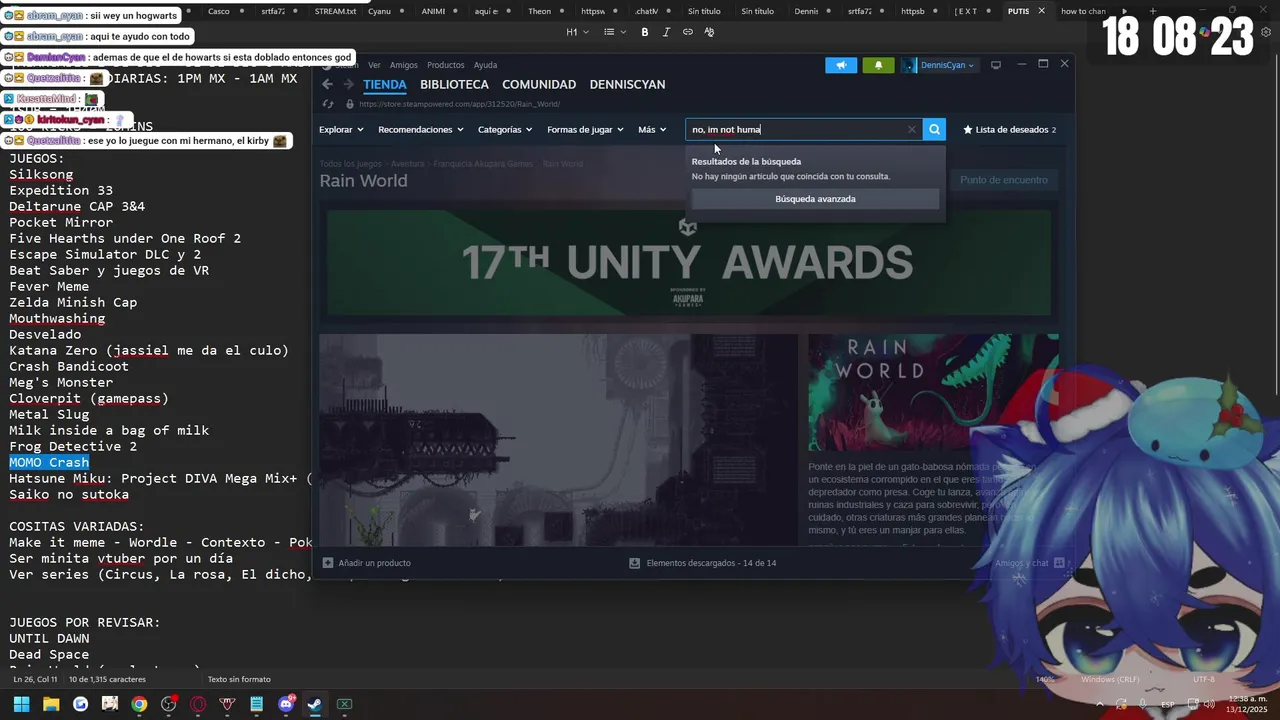Open Lista de deseados wishlist
The image size is (1280, 720).
coord(1009,129)
